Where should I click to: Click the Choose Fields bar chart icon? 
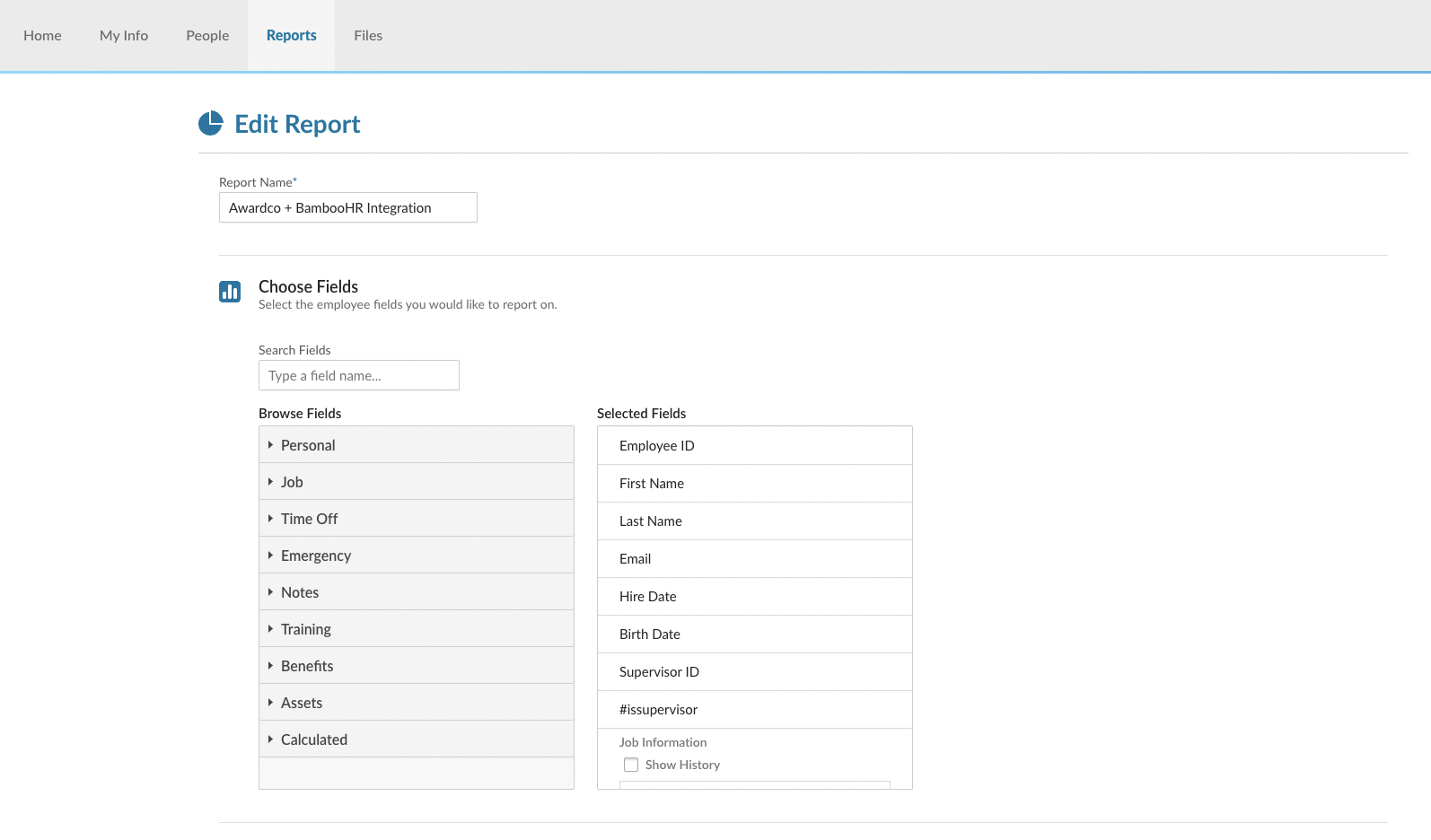coord(230,292)
